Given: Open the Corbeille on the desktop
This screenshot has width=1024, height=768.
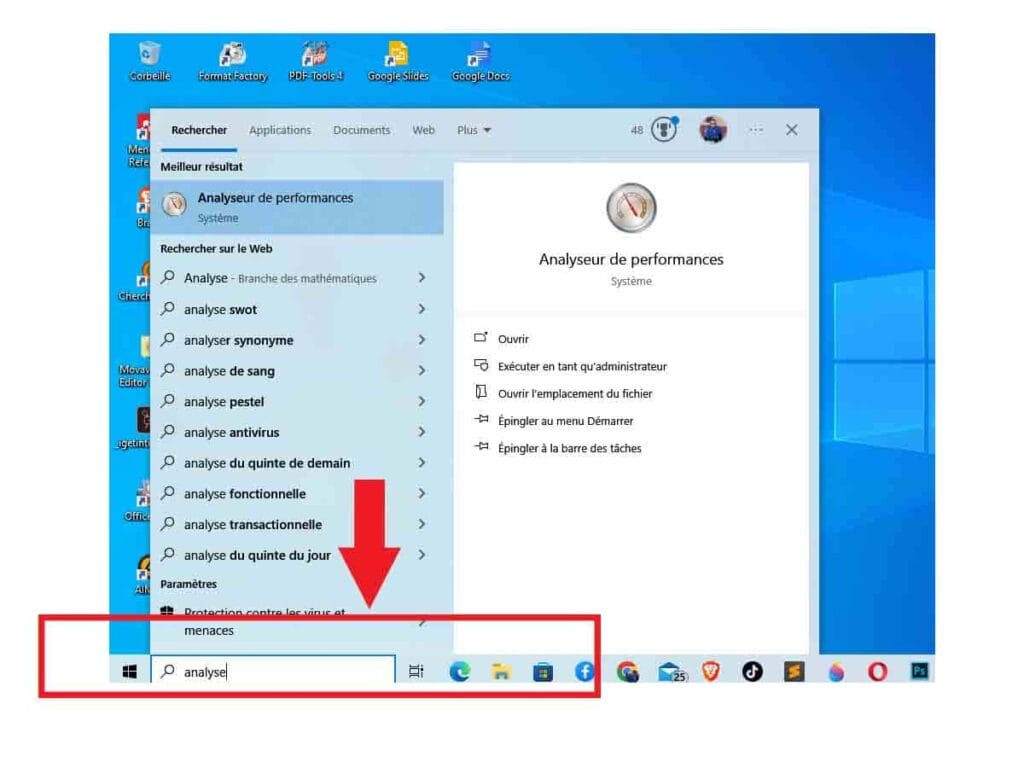Looking at the screenshot, I should click(x=148, y=55).
